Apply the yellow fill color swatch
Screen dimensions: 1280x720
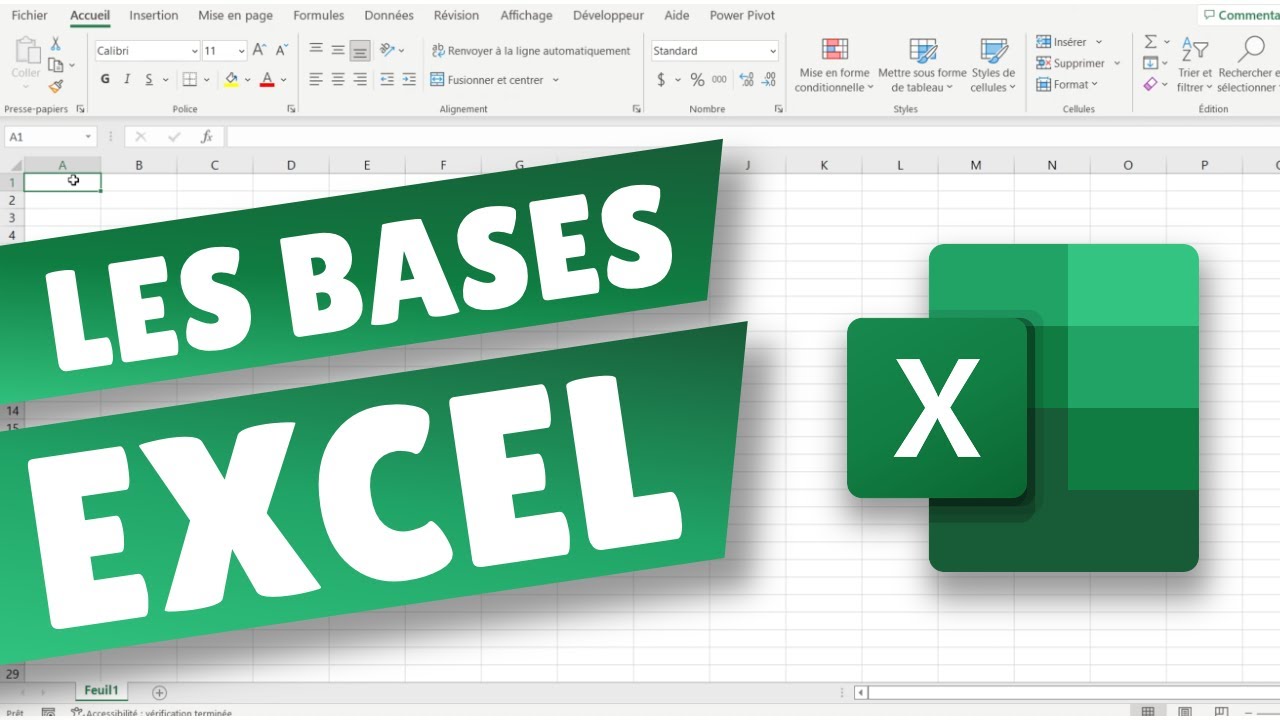[232, 80]
